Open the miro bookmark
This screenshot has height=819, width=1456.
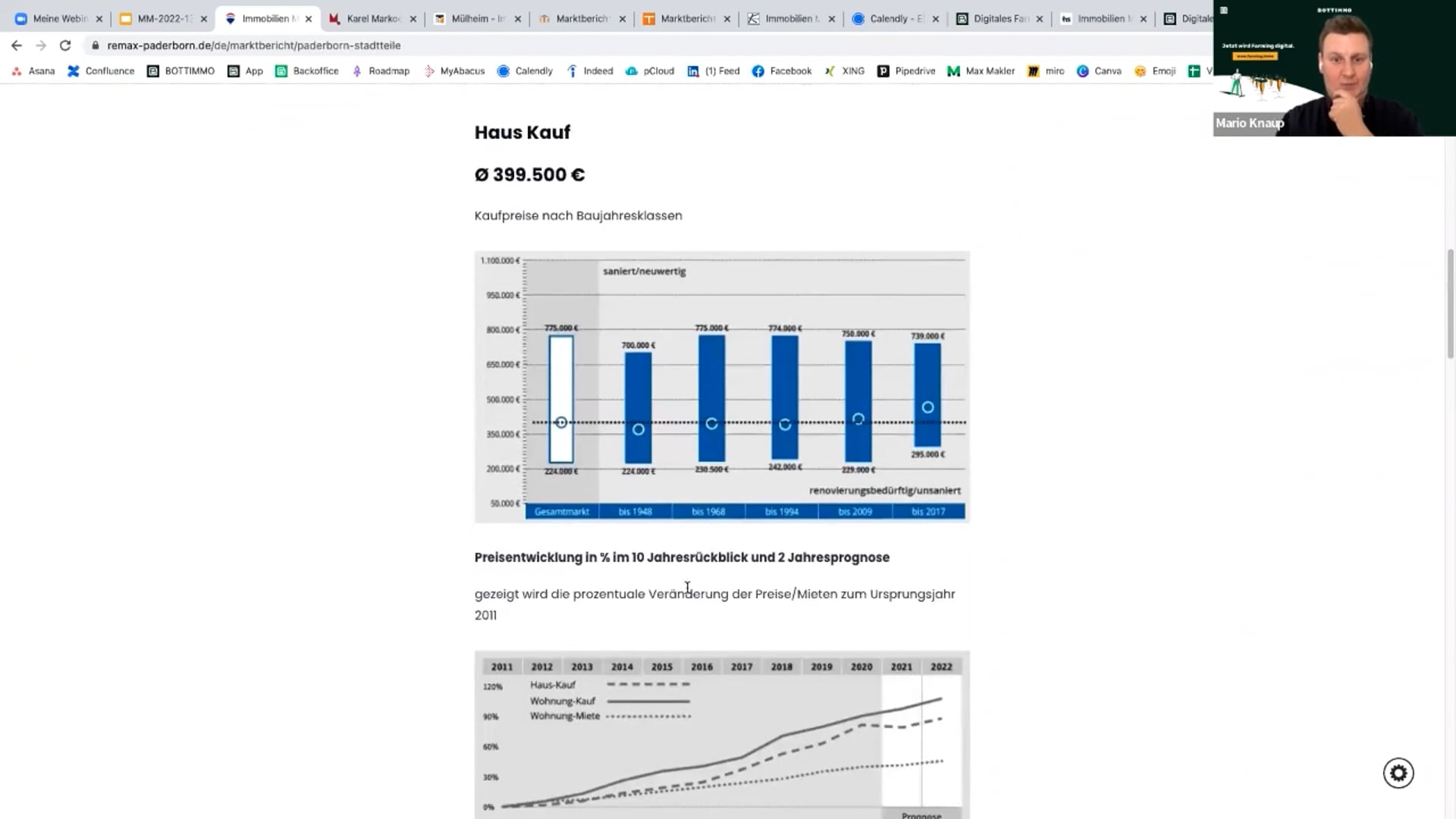(1046, 71)
